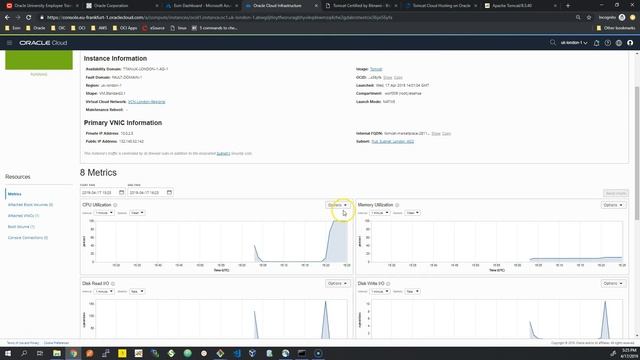Open the VCN London Regional link

pyautogui.click(x=147, y=102)
